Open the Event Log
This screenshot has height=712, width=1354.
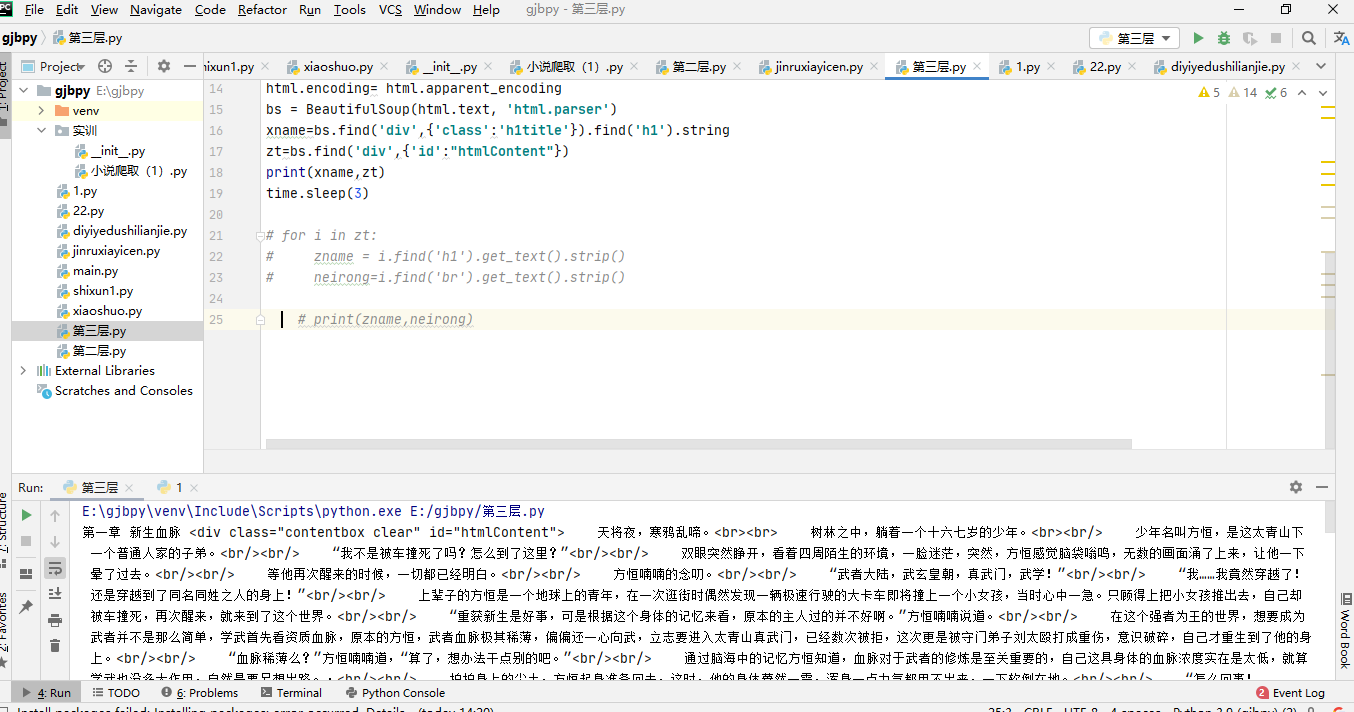(x=1291, y=693)
